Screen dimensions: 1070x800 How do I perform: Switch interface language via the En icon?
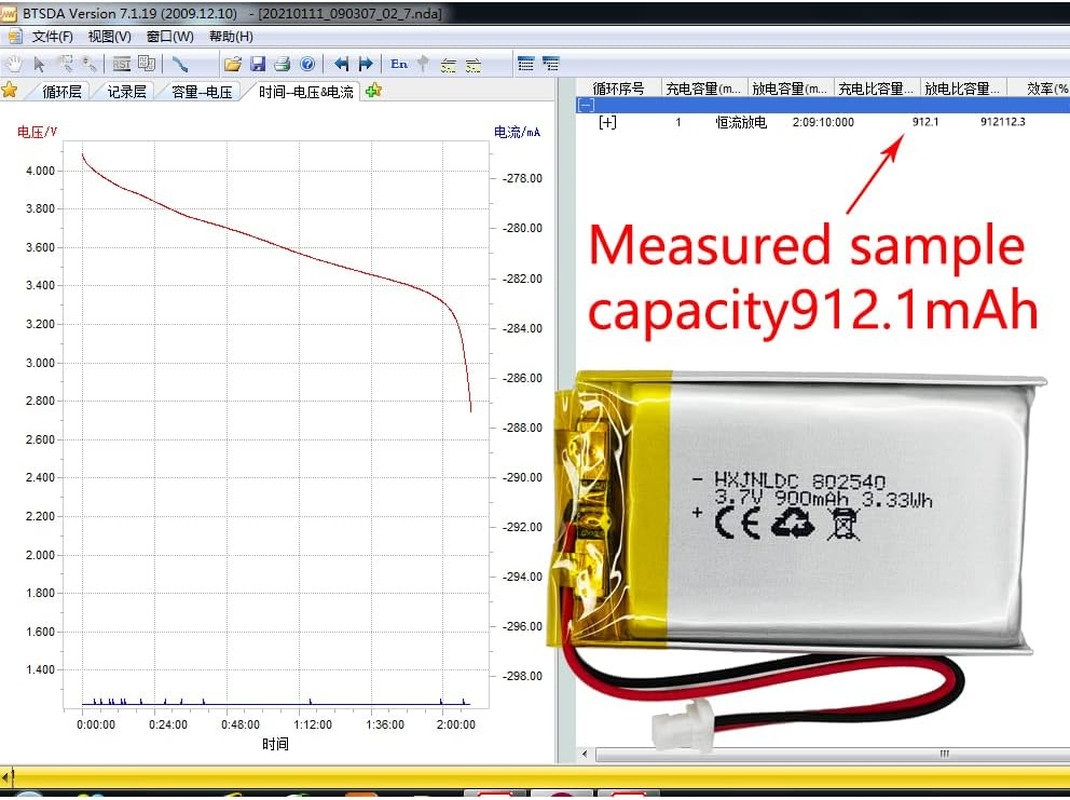pos(399,62)
